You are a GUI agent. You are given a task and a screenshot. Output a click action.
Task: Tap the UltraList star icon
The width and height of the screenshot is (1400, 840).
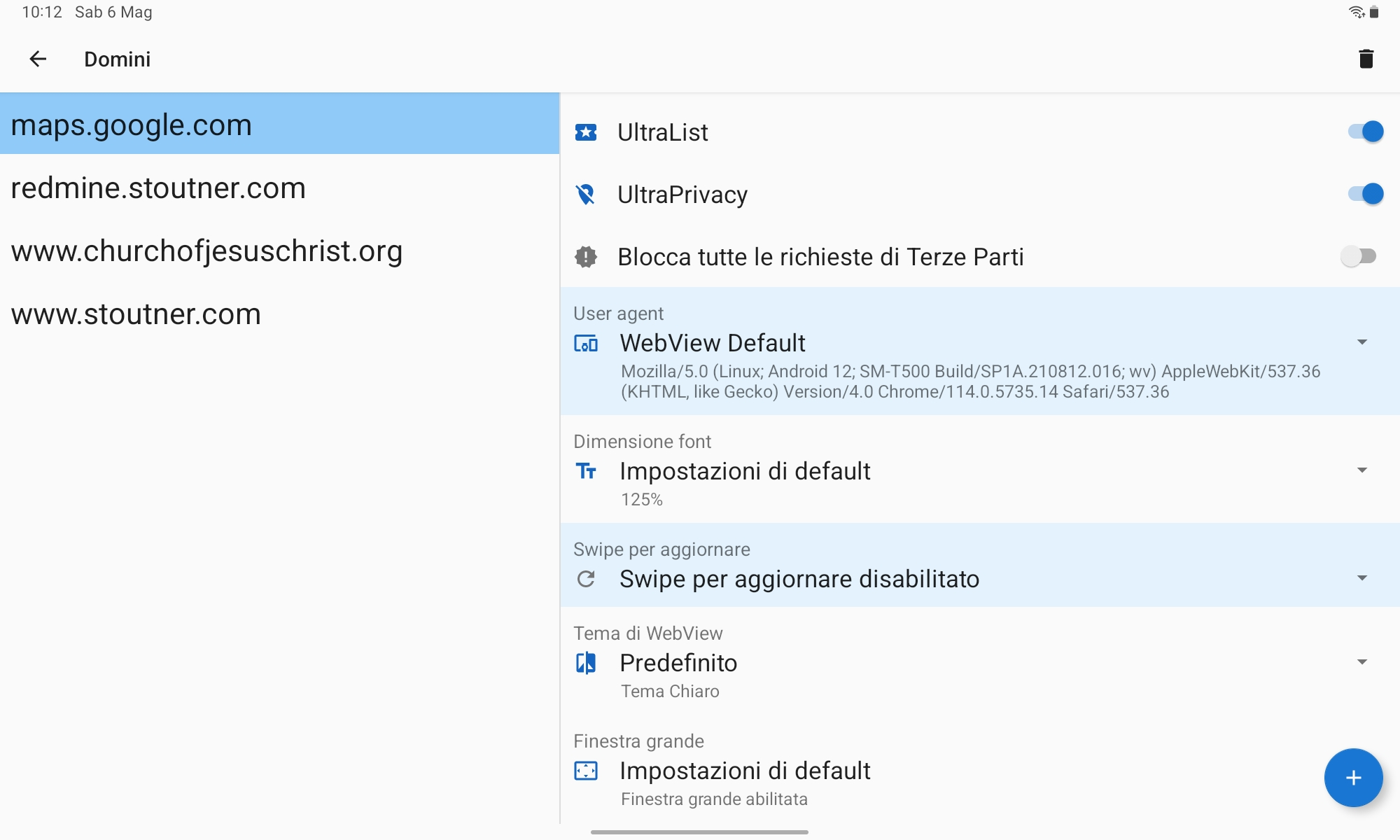point(586,132)
